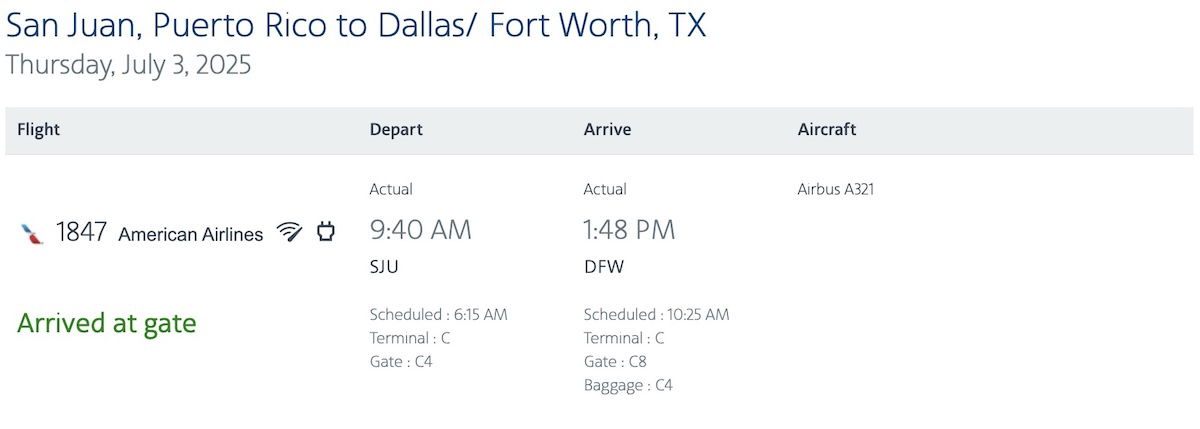Click the American Airlines carrier name
The image size is (1200, 429).
pyautogui.click(x=191, y=234)
